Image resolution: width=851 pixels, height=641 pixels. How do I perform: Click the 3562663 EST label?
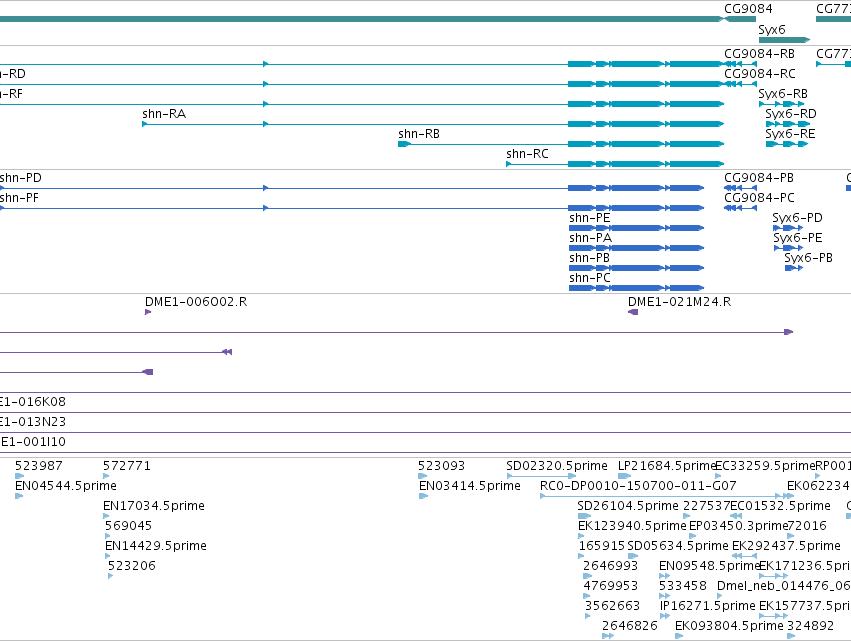coord(612,606)
